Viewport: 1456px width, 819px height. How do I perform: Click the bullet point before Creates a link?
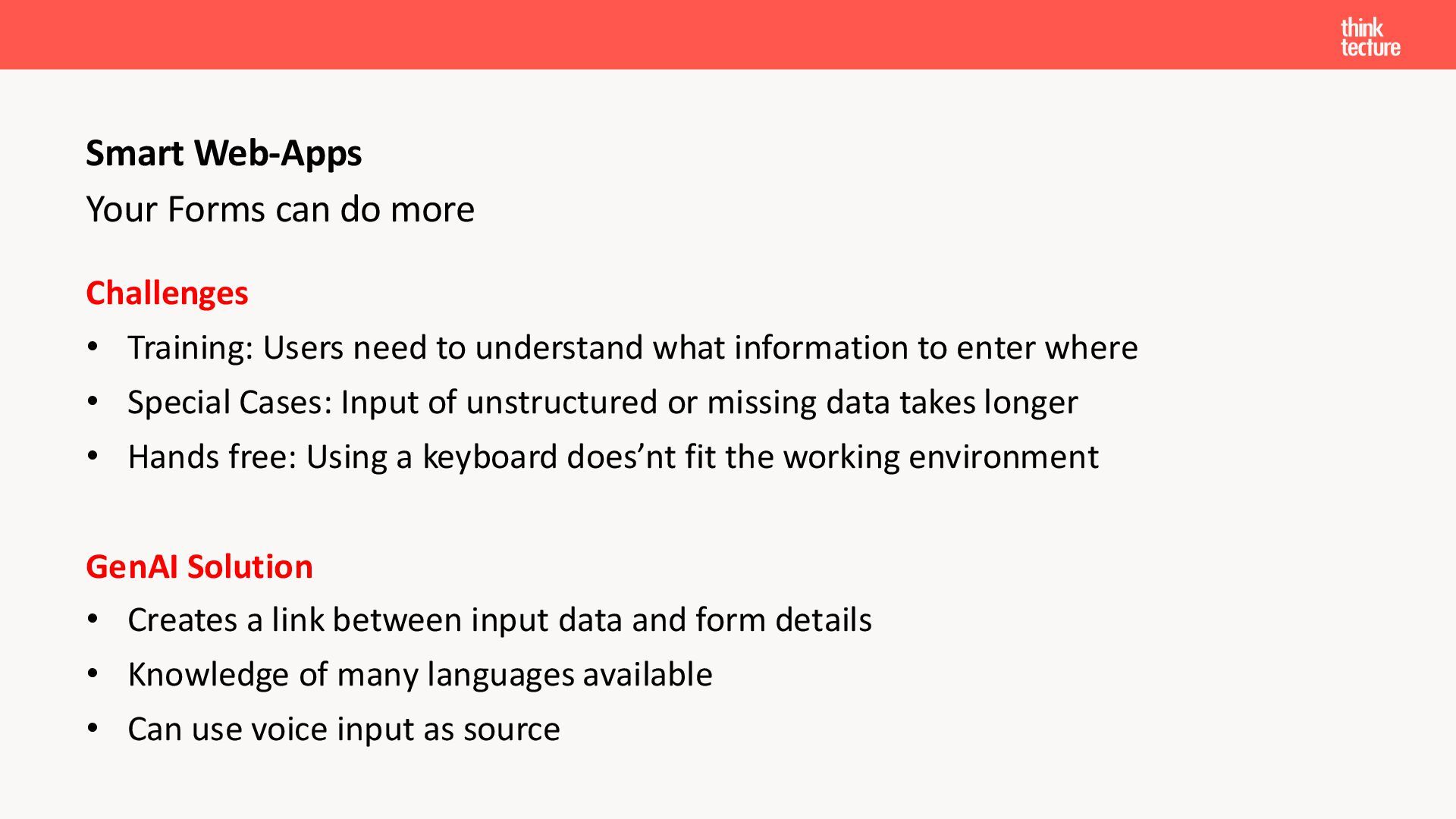(x=93, y=620)
